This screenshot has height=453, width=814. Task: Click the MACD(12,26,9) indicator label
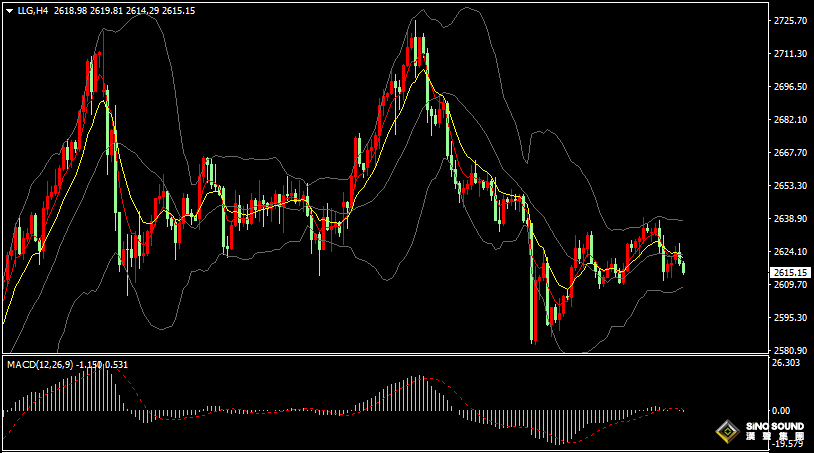click(x=40, y=365)
